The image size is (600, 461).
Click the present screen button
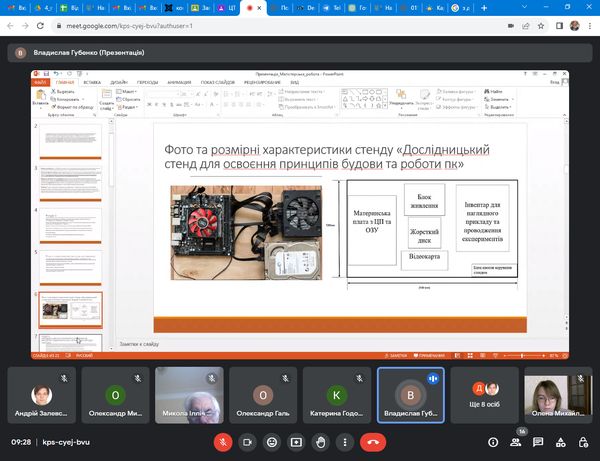click(296, 440)
